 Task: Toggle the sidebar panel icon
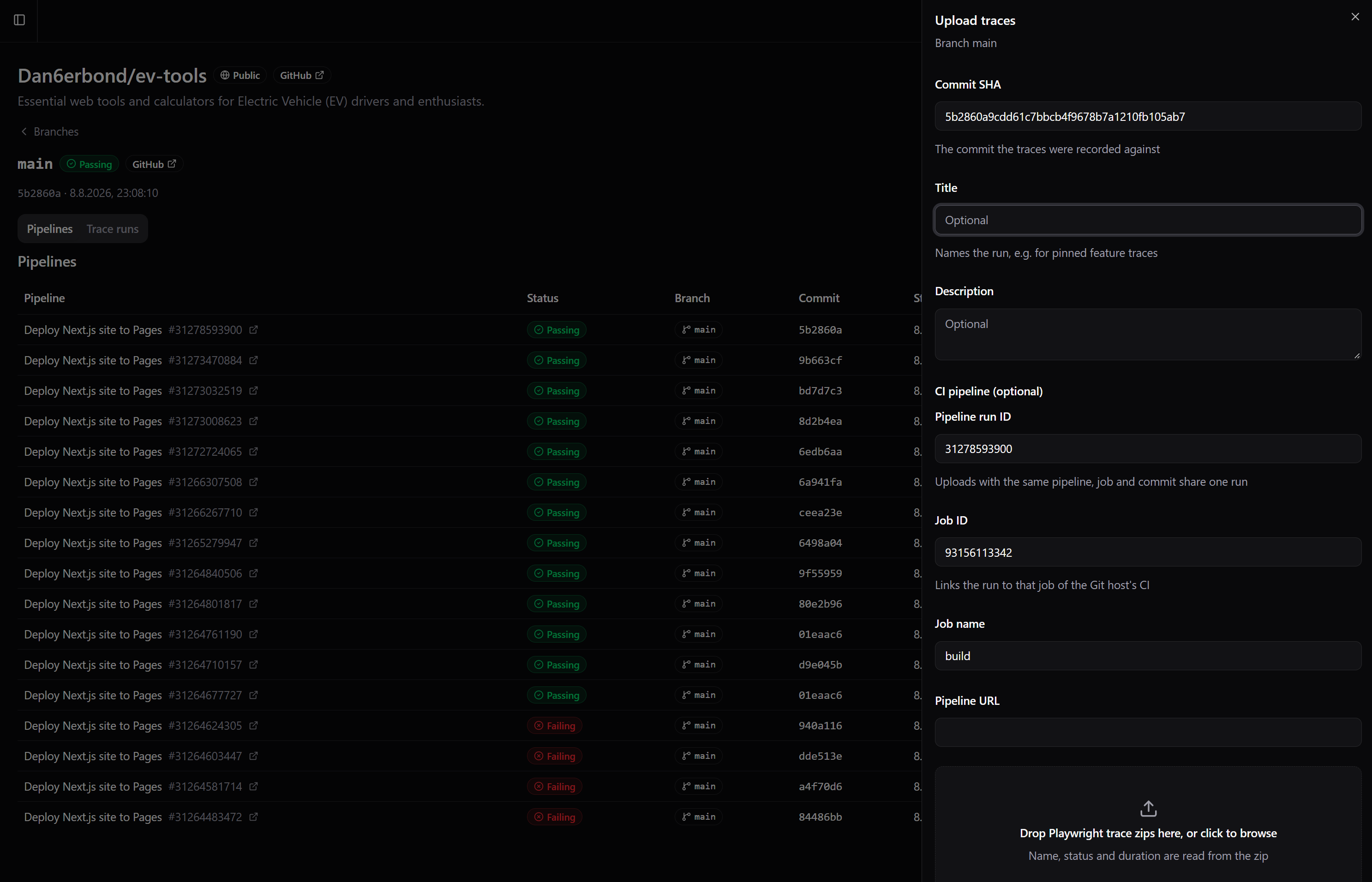19,20
